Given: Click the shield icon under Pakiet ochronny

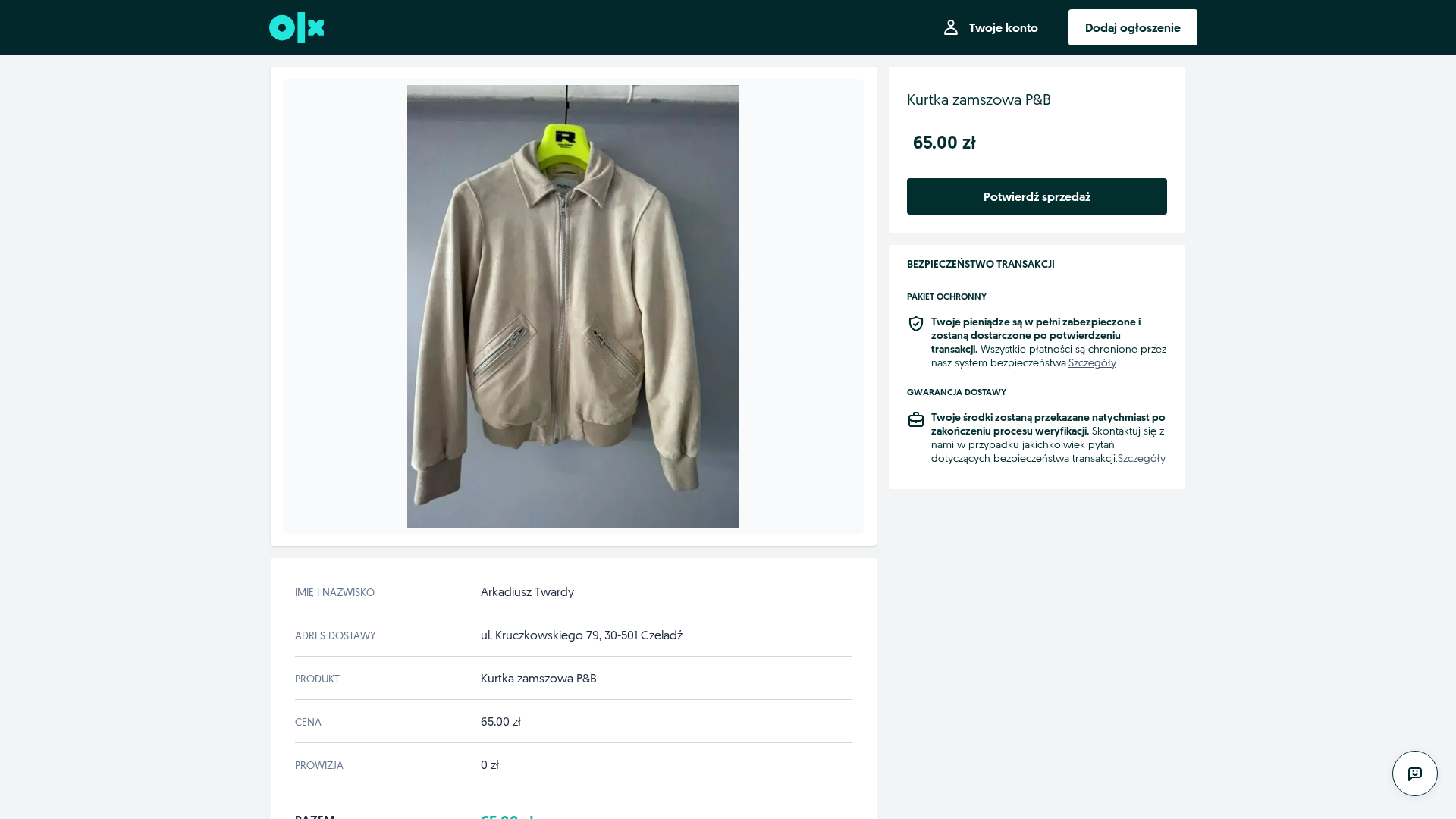Looking at the screenshot, I should [916, 324].
